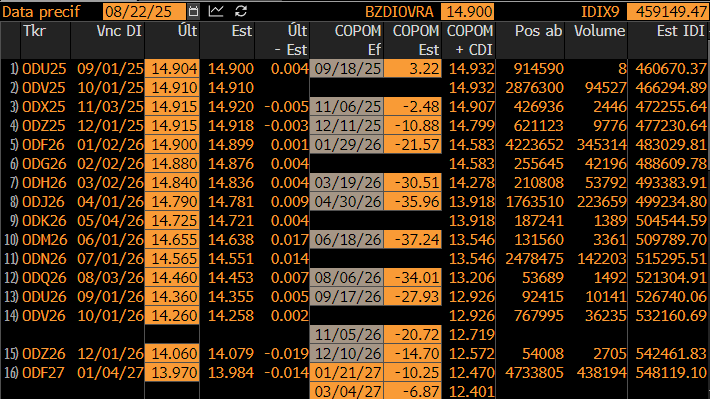Edit COPOM Est value -37.24
710x399 pixels.
[x=413, y=240]
